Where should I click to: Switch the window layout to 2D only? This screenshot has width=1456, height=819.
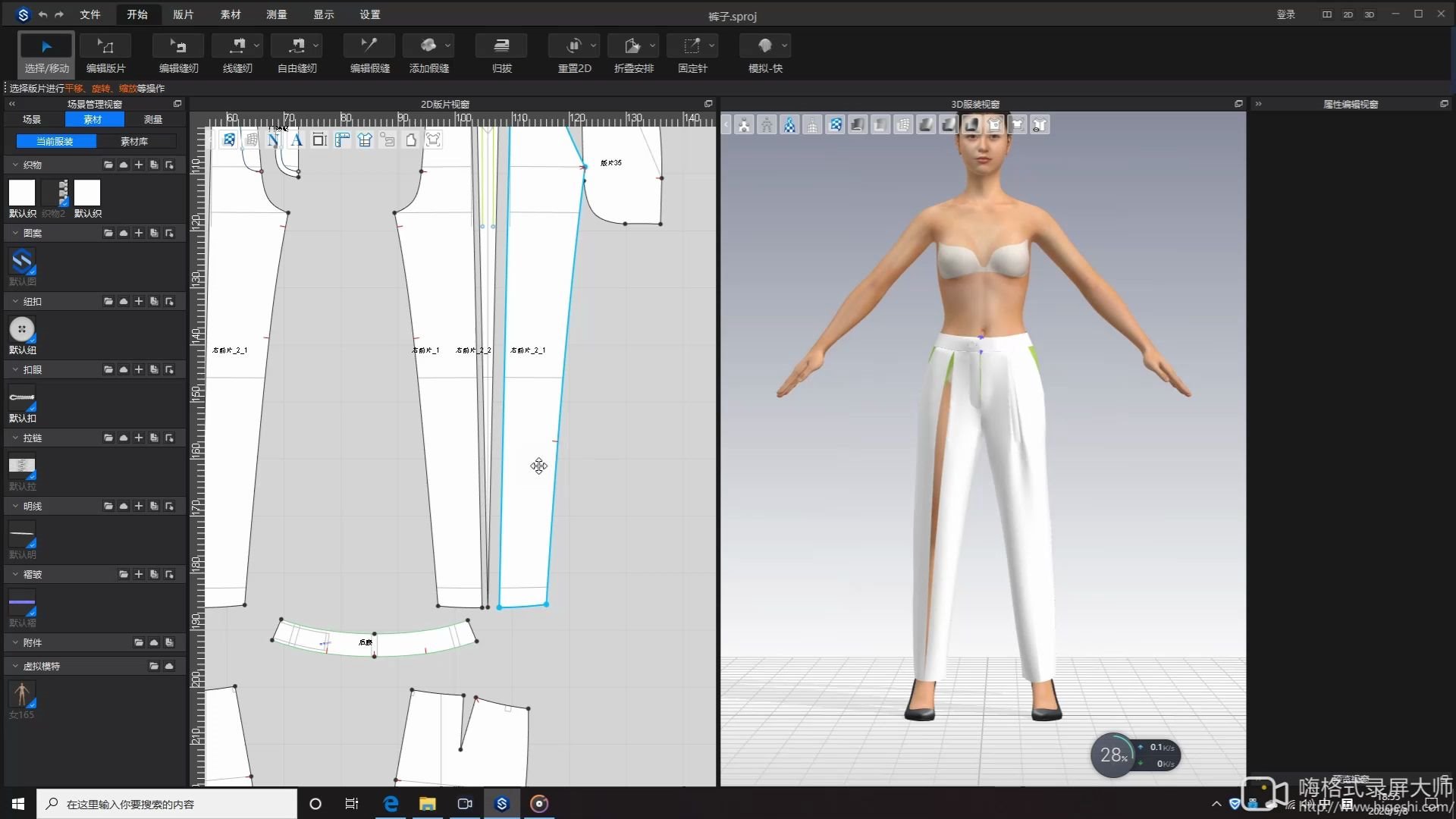[1348, 14]
